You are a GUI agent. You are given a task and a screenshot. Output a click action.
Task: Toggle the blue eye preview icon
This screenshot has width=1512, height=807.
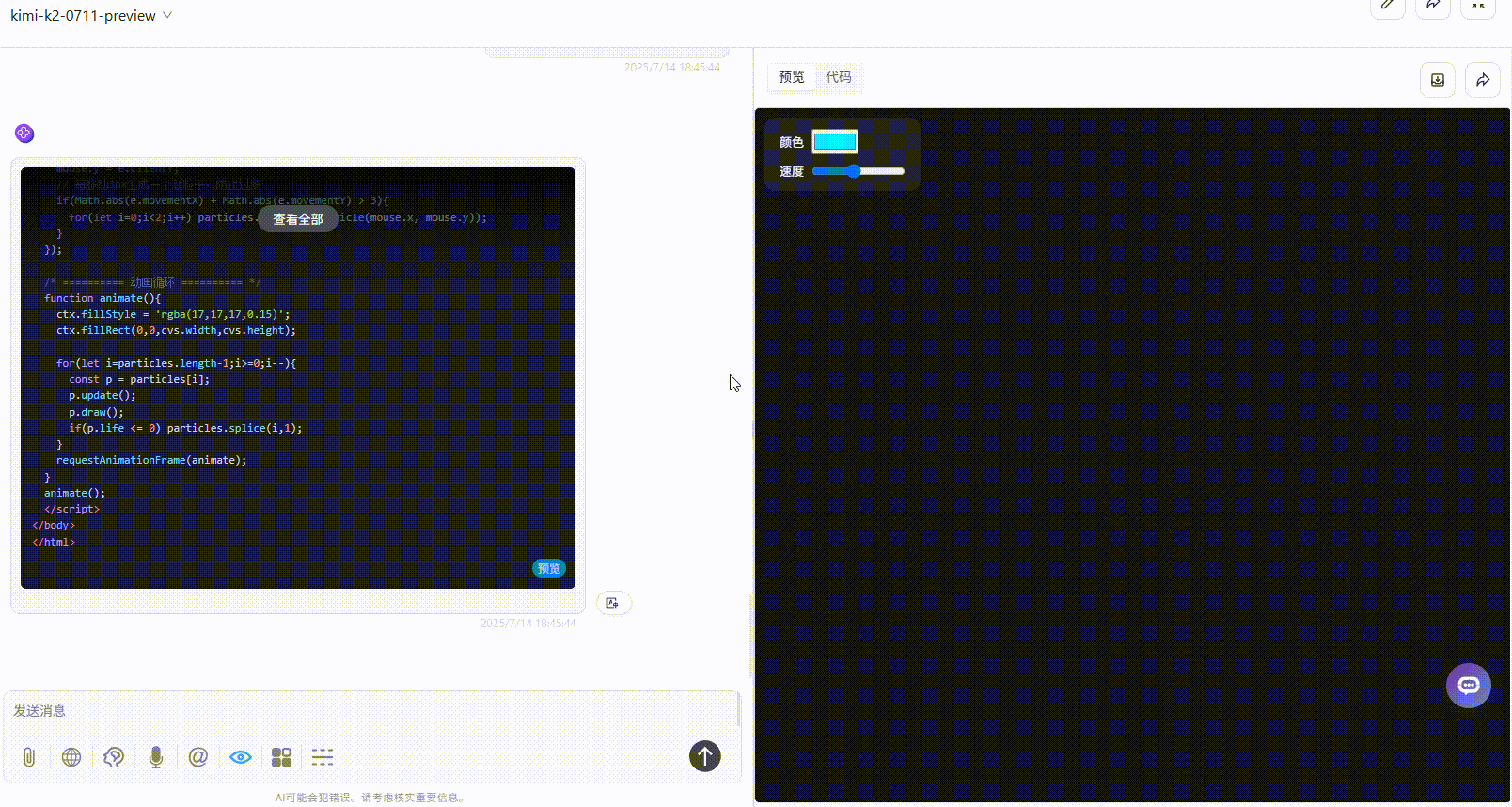click(x=241, y=757)
